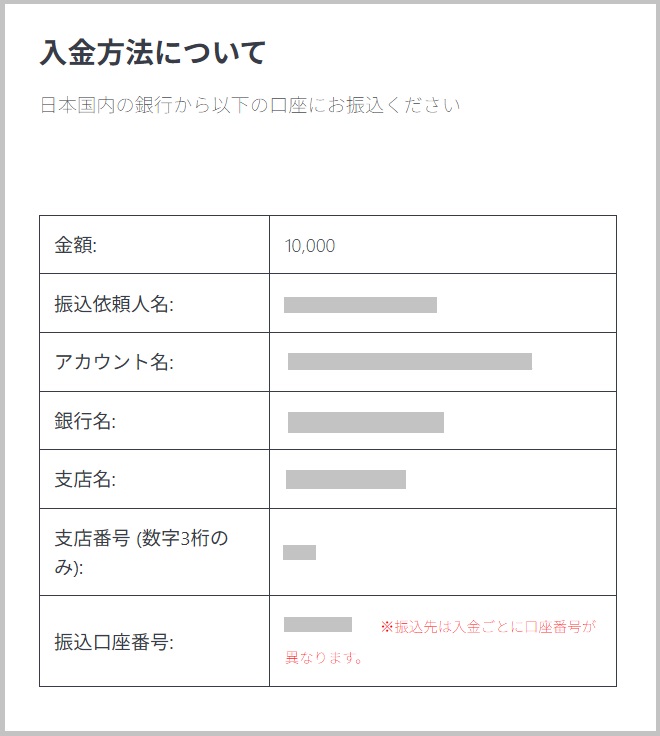Click the masked 振込口座番号 value
This screenshot has height=736, width=660.
(x=318, y=625)
